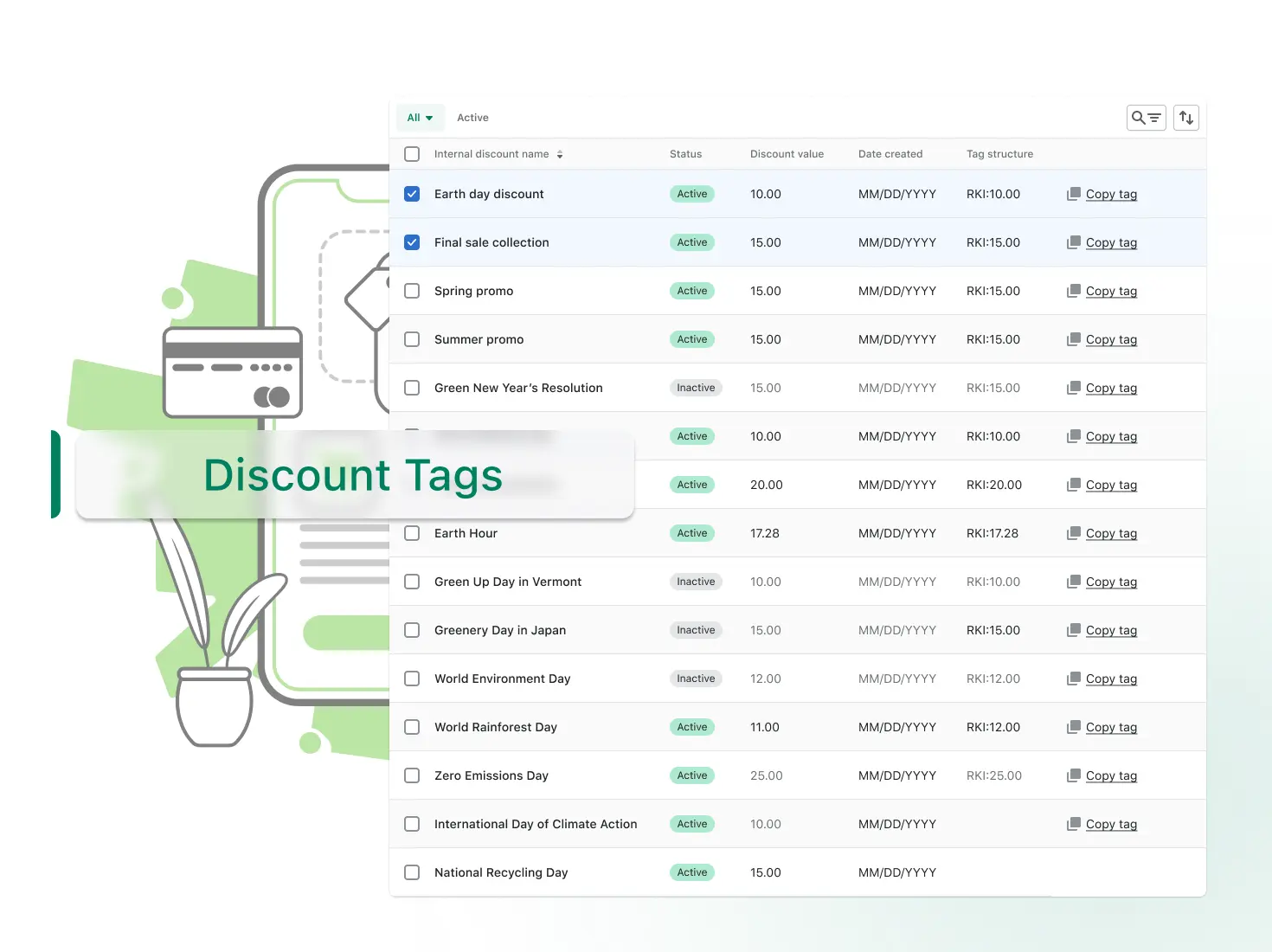This screenshot has width=1272, height=952.
Task: Uncheck the Earth day discount checkbox
Action: pyautogui.click(x=412, y=194)
